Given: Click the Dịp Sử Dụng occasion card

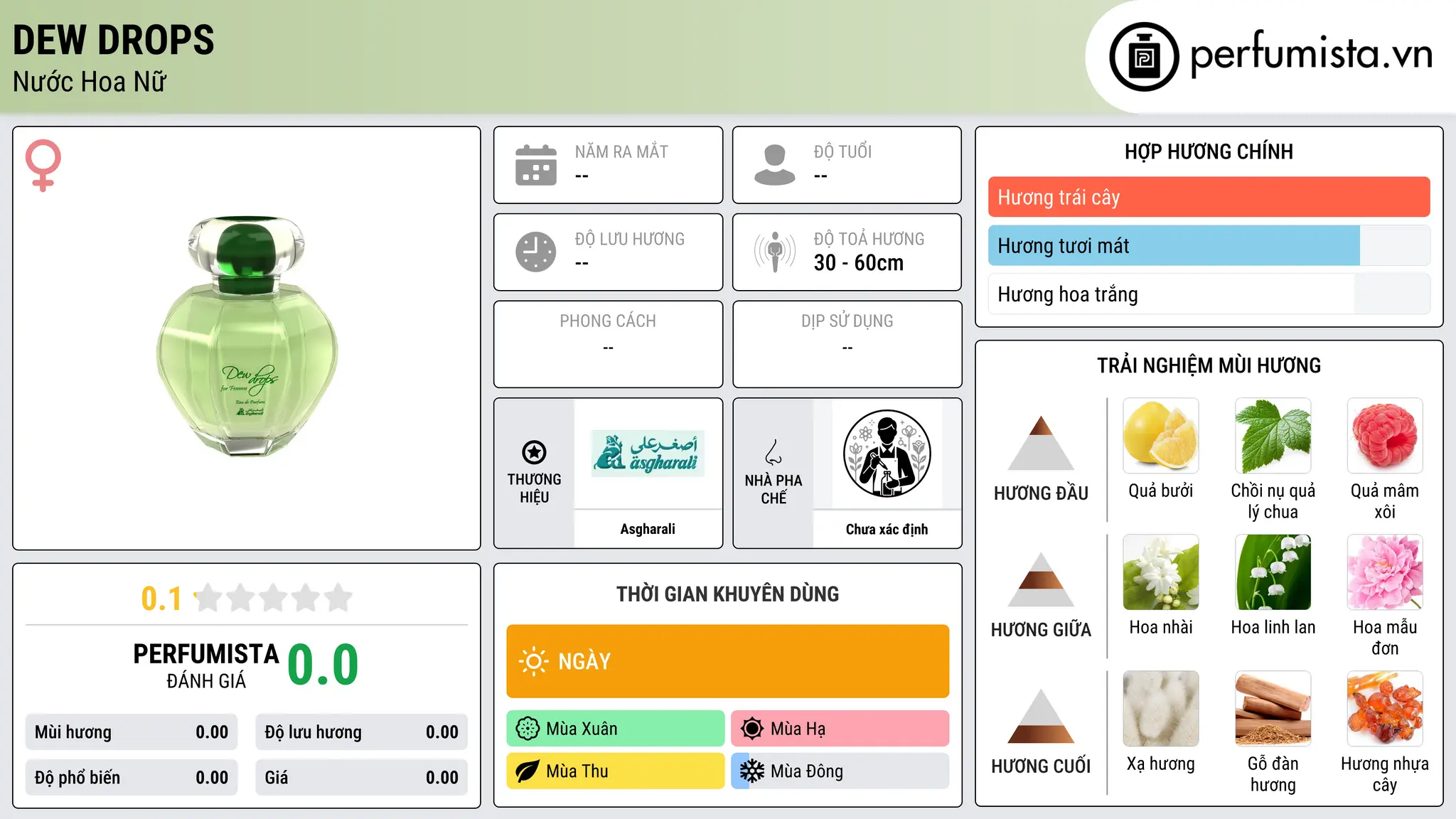Looking at the screenshot, I should tap(847, 344).
